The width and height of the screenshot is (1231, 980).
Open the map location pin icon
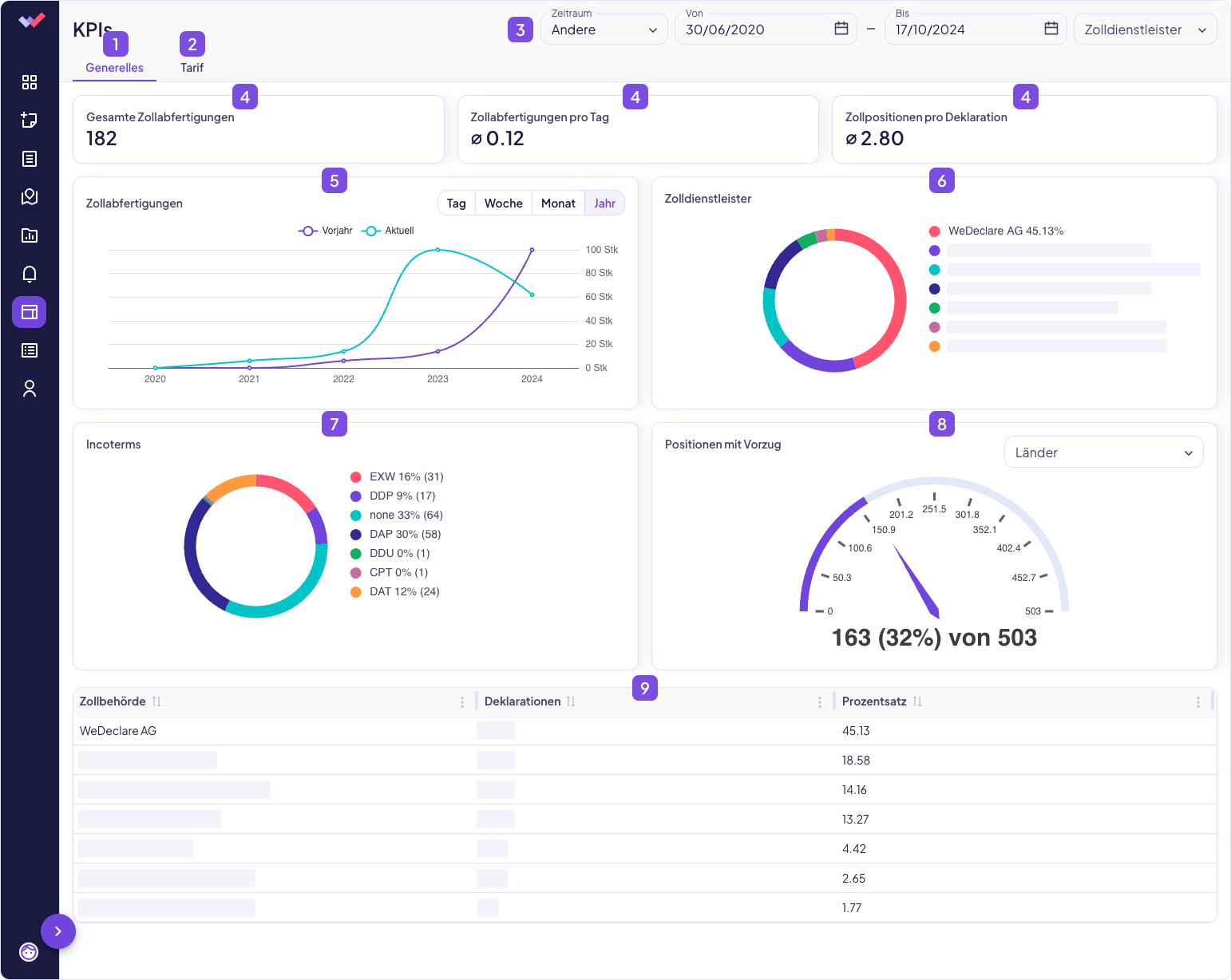click(x=30, y=197)
